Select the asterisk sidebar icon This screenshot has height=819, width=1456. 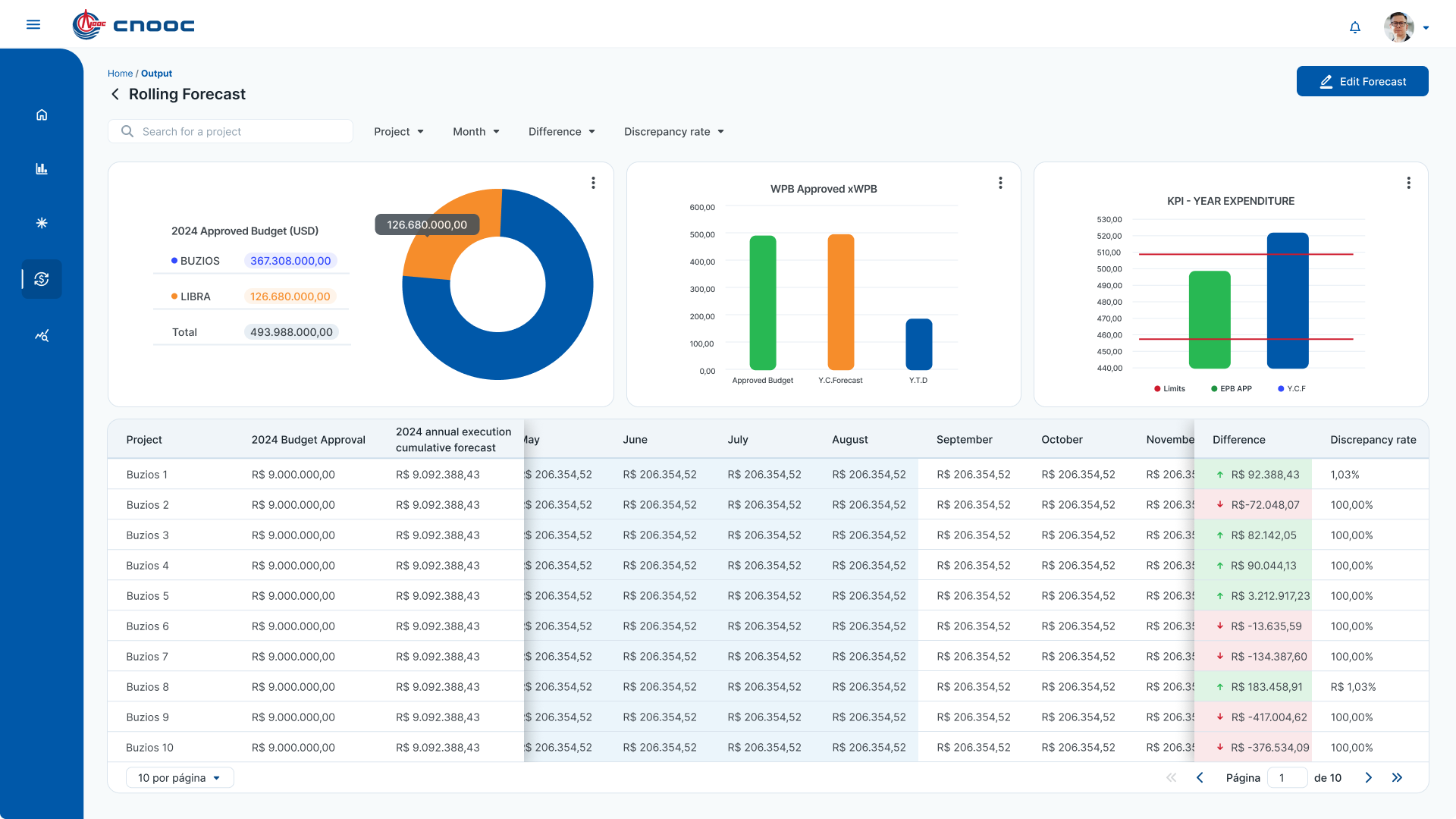coord(42,223)
